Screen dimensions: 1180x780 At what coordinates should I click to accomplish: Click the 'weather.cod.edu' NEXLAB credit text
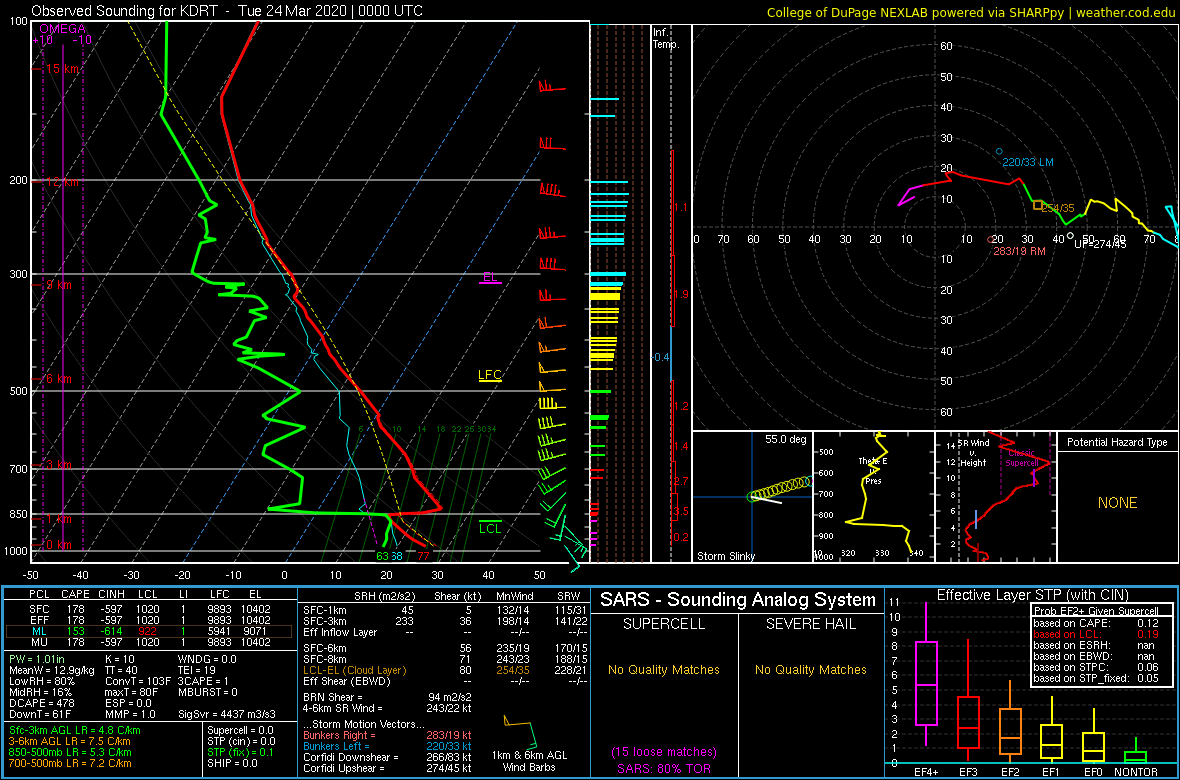click(x=1125, y=11)
